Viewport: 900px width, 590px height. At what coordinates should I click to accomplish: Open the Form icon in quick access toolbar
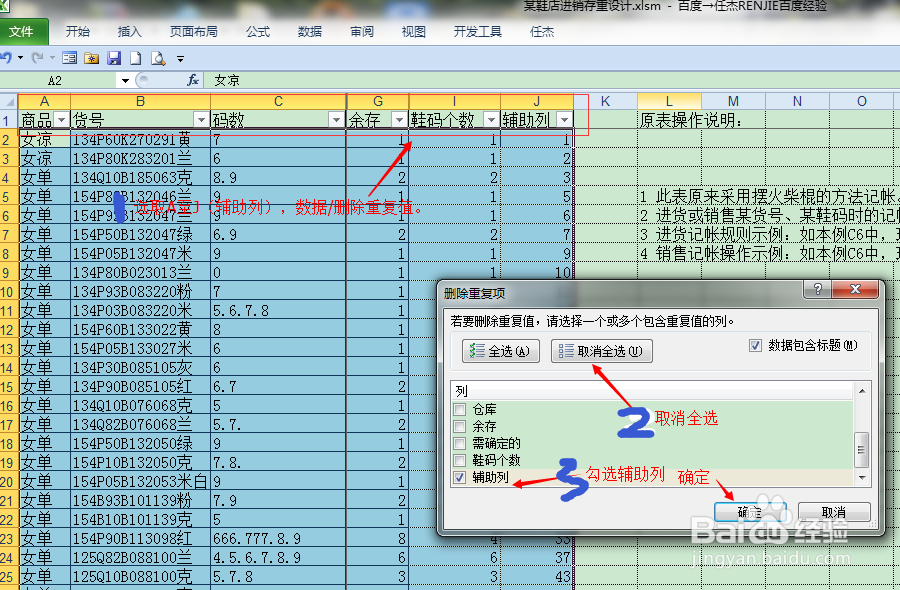click(69, 58)
